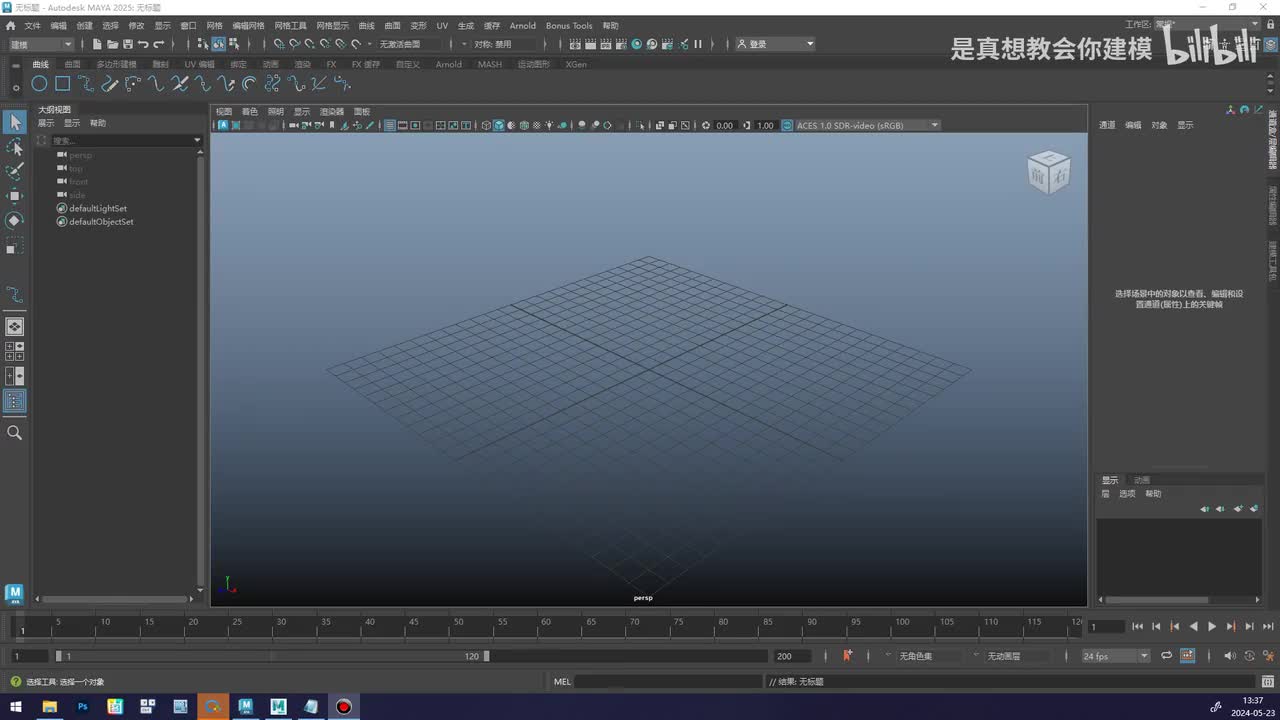Viewport: 1280px width, 720px height.
Task: Click the view cube in viewport
Action: [1048, 172]
